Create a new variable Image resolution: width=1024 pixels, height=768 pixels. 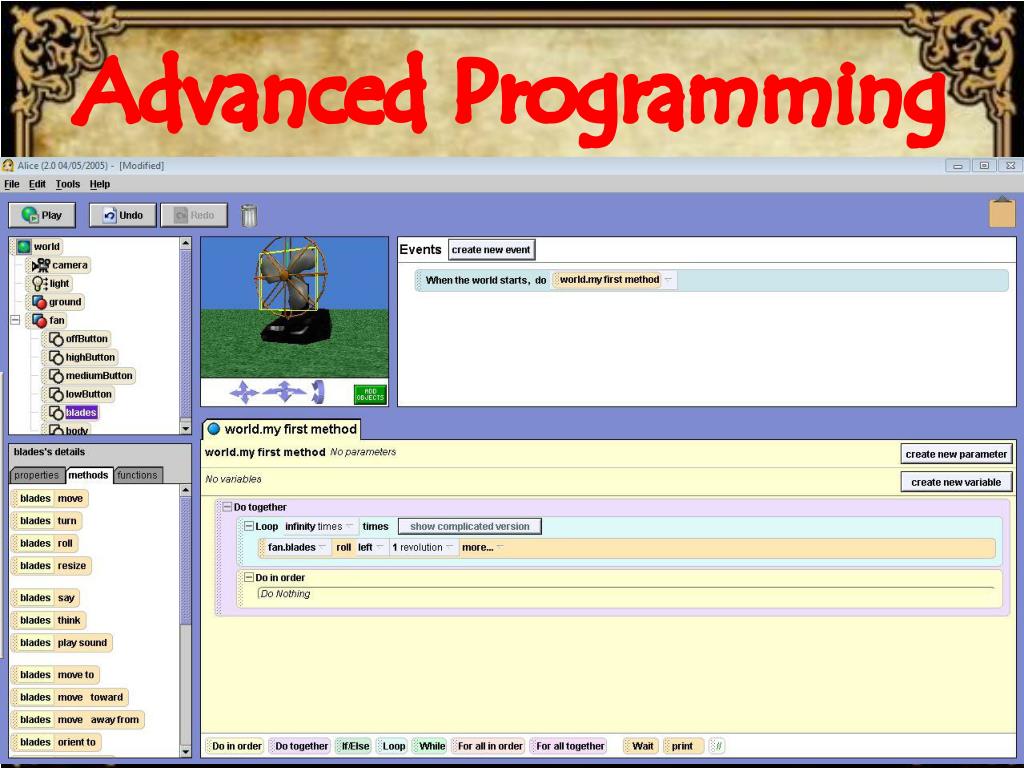(956, 482)
